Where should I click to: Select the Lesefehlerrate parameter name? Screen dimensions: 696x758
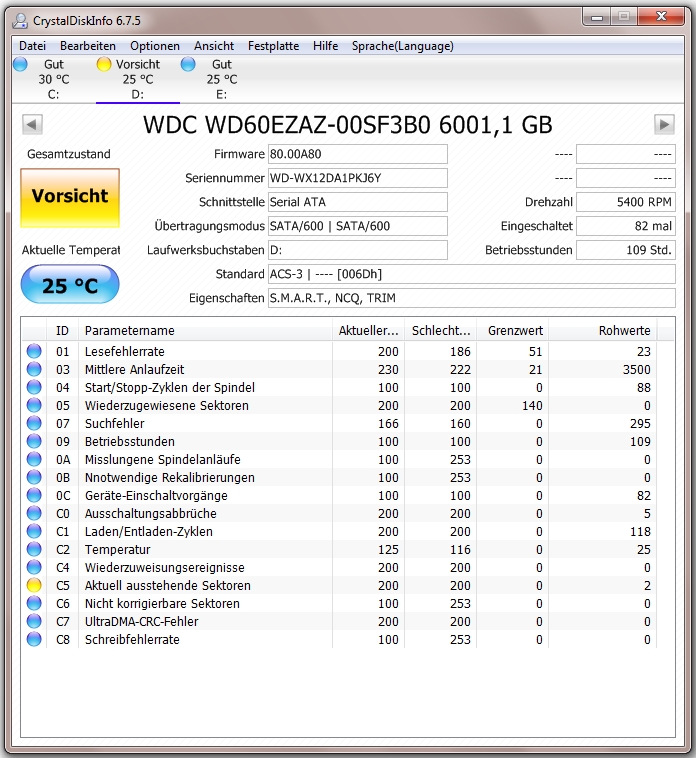click(125, 351)
